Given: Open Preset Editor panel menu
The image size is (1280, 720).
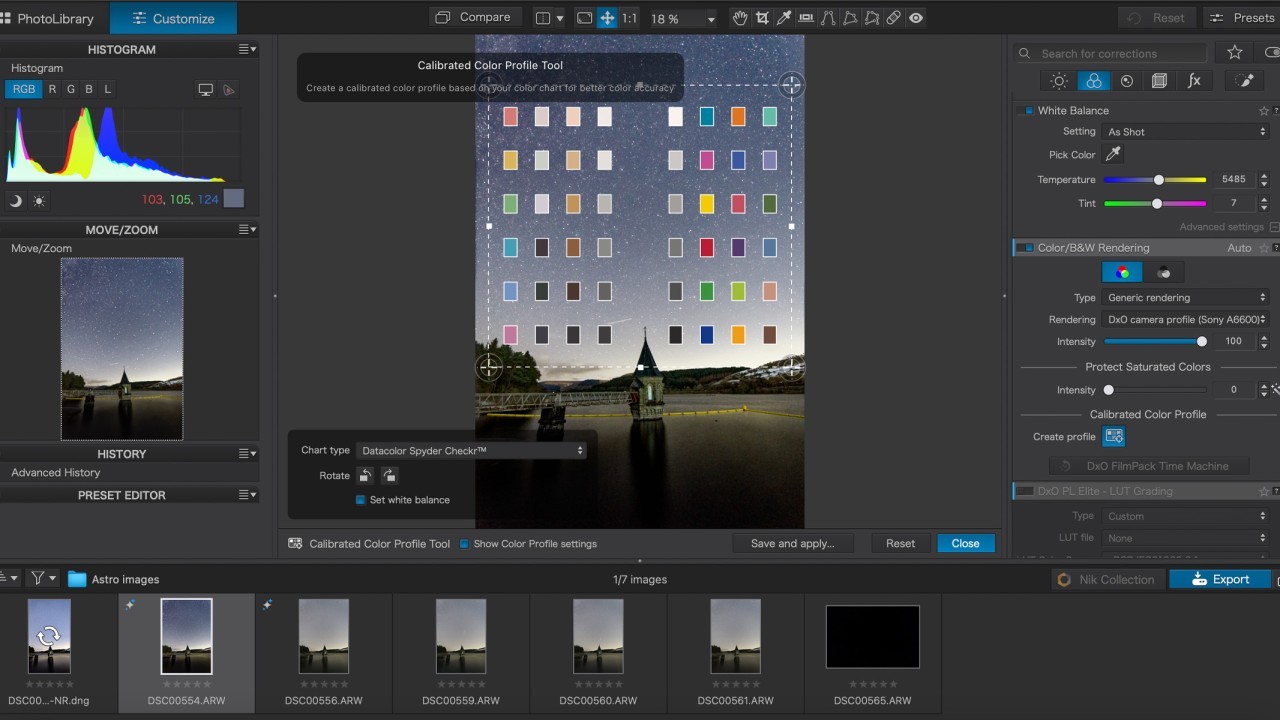Looking at the screenshot, I should 248,494.
